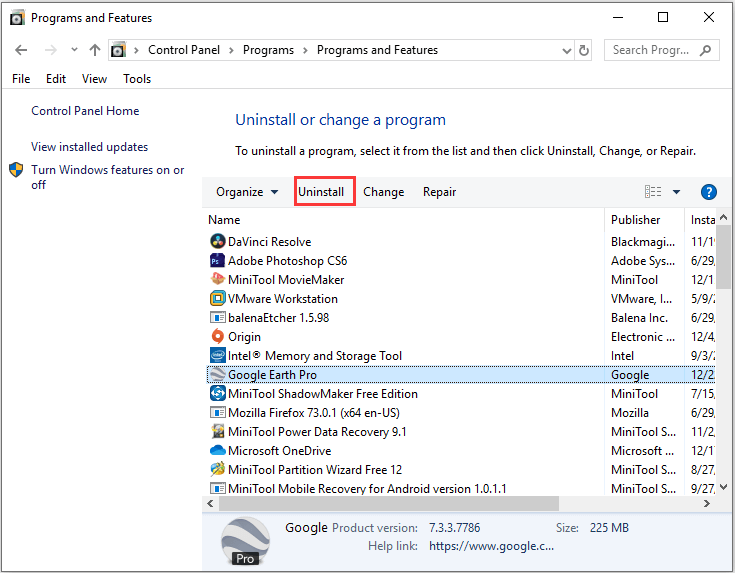The image size is (735, 573).
Task: Click the help question mark icon
Action: click(x=708, y=192)
